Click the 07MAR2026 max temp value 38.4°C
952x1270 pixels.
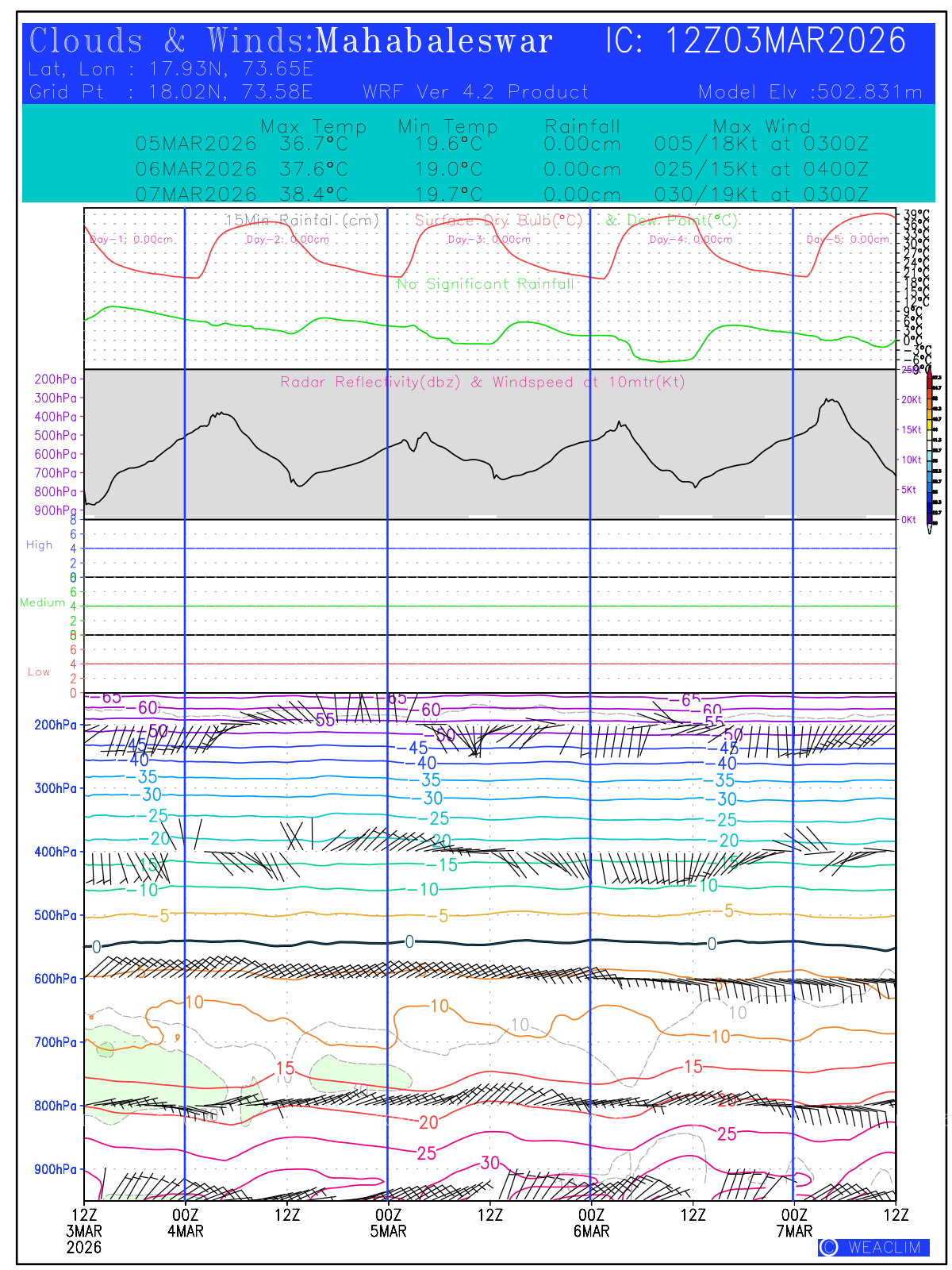point(313,194)
